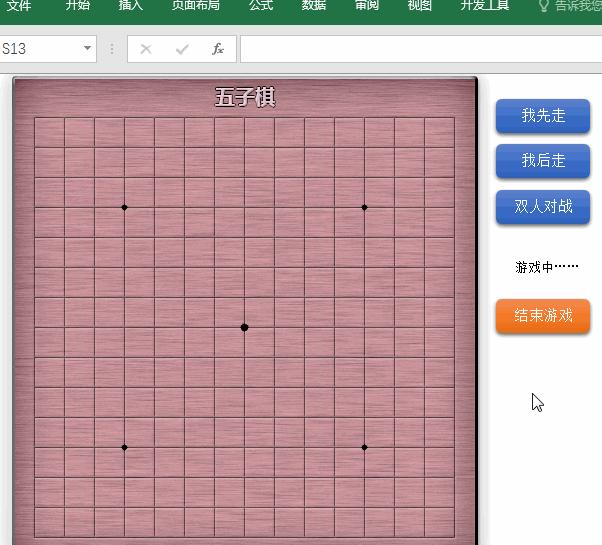Click the top-left star point on board
This screenshot has height=545, width=602.
tap(124, 207)
